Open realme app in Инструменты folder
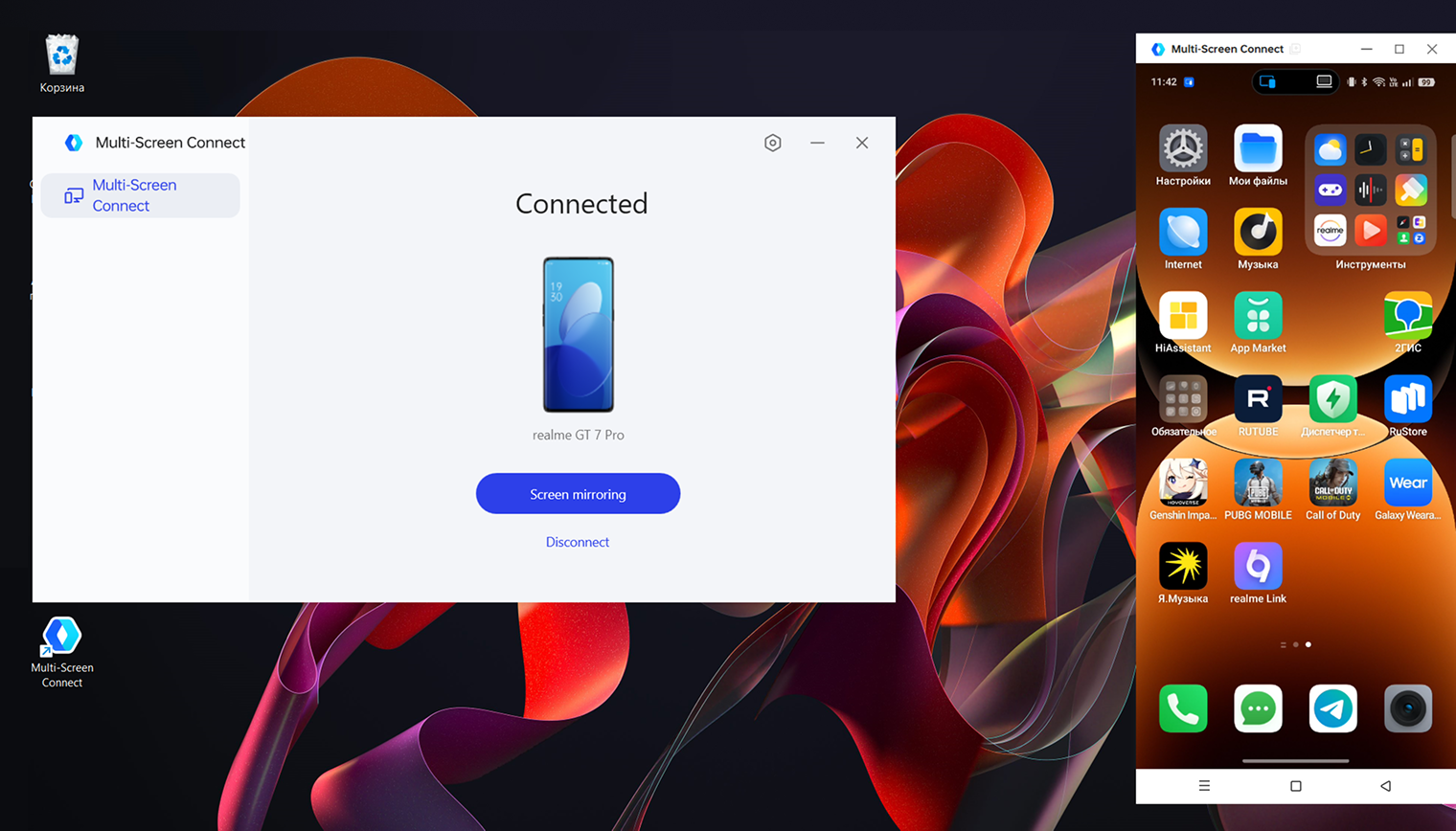 [x=1330, y=230]
